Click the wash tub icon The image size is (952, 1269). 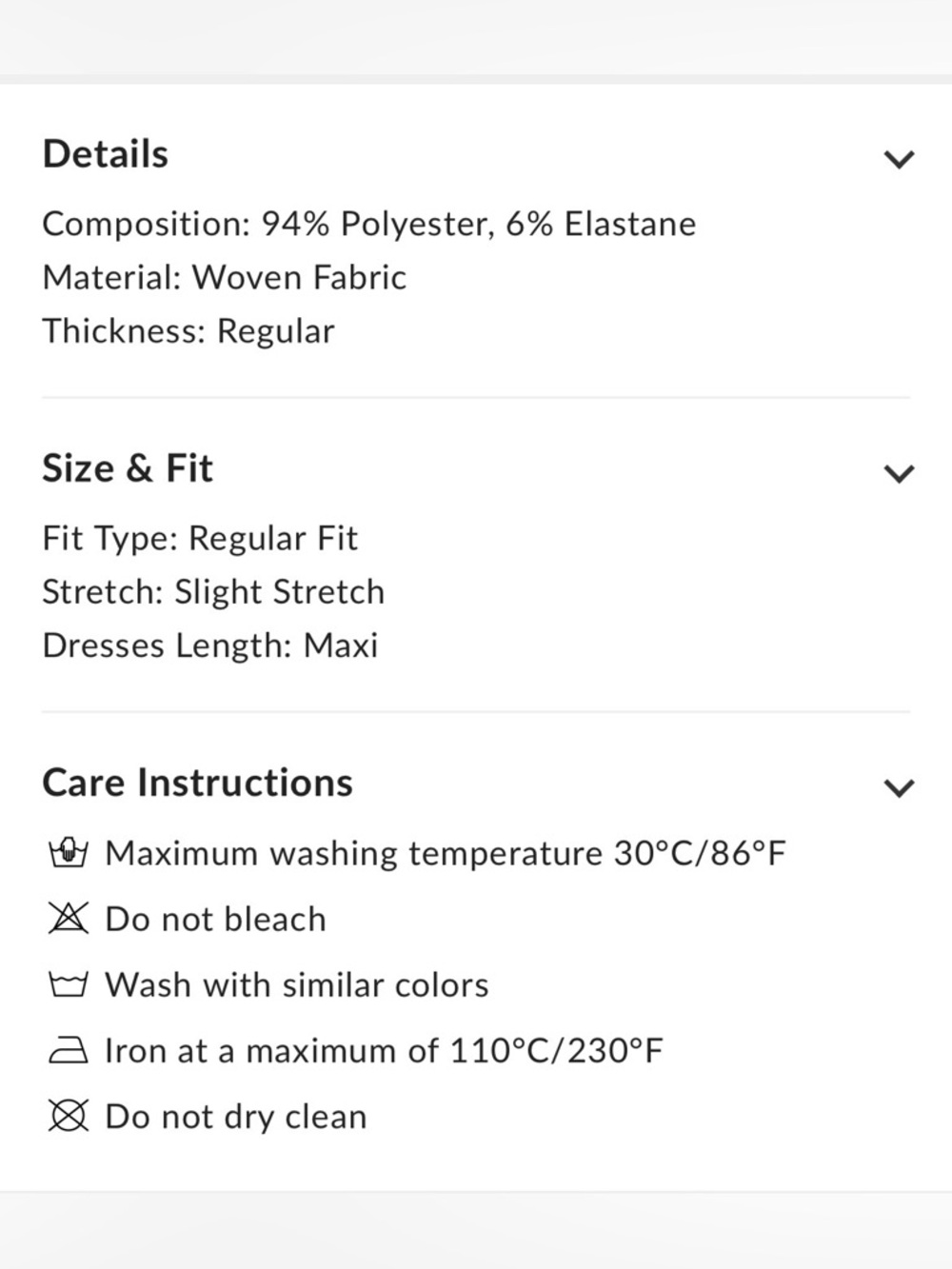pos(68,984)
